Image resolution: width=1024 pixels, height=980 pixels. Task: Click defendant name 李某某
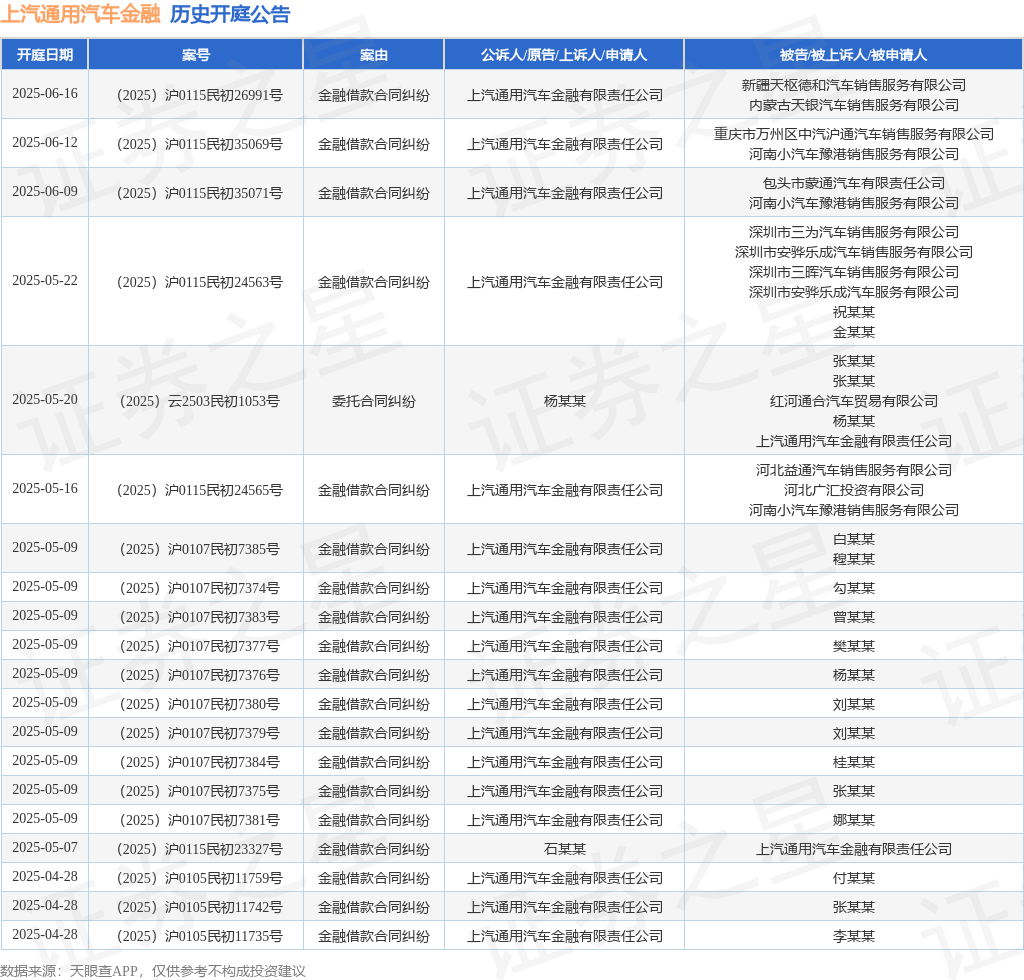pos(854,936)
